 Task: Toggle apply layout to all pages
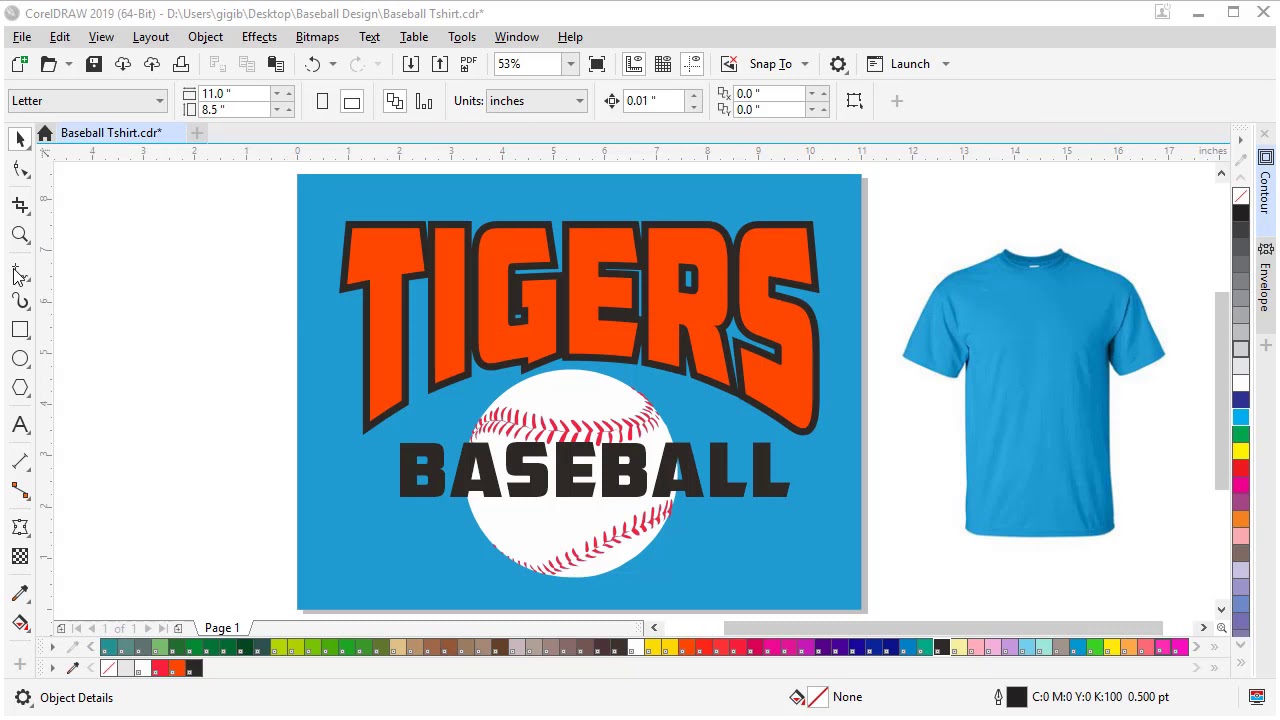point(395,101)
